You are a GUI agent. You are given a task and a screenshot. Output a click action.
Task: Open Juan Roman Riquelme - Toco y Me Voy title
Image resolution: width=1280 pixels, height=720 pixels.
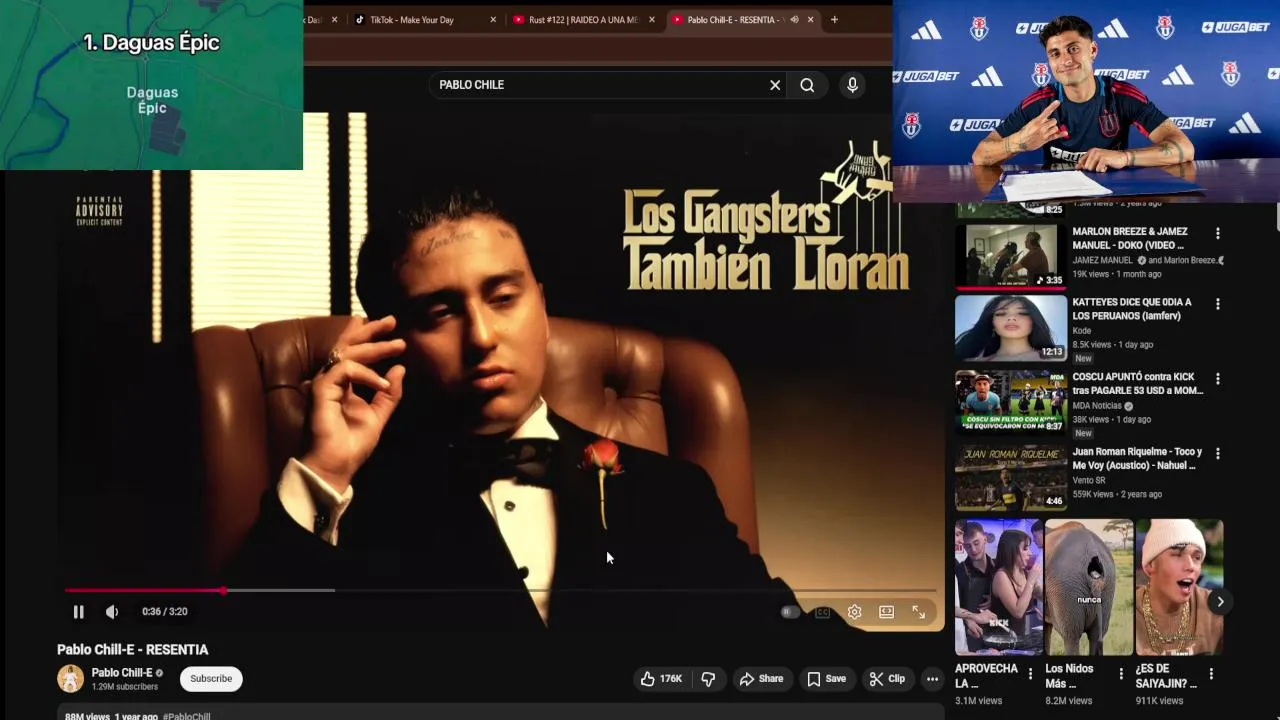click(1138, 458)
